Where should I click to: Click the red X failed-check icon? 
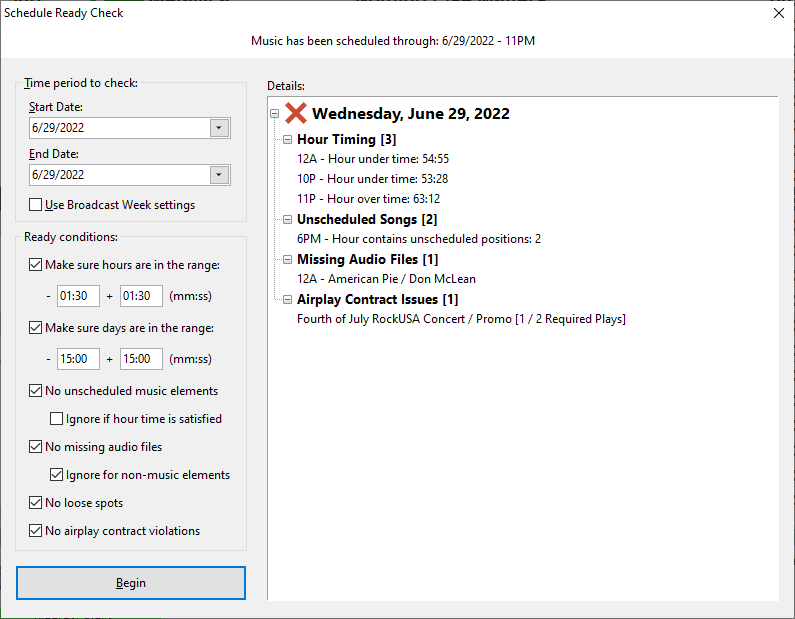click(x=296, y=113)
